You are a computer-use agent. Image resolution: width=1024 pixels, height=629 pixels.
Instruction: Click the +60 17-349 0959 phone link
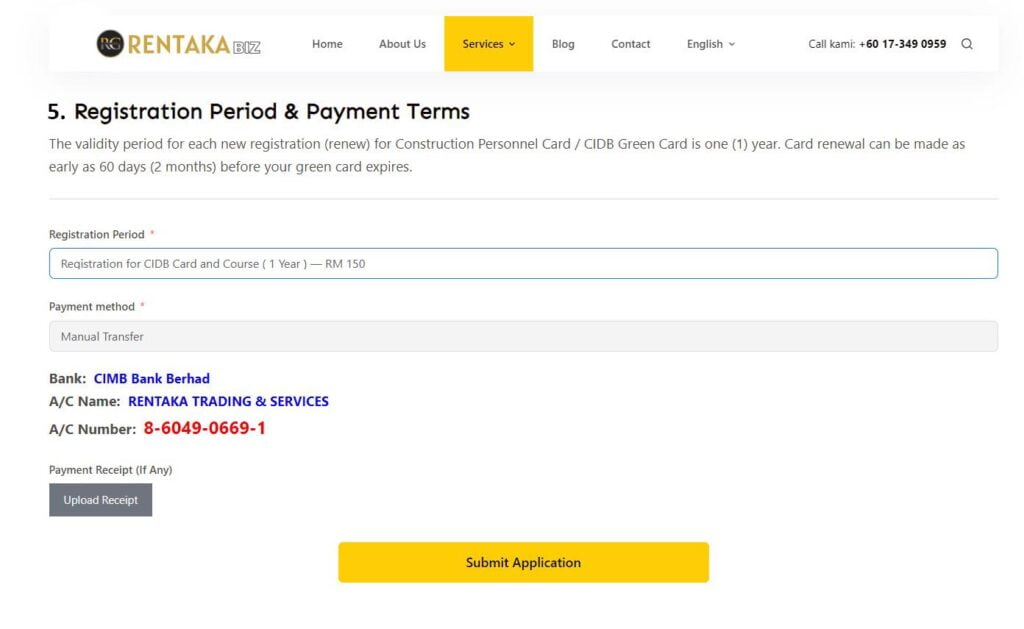pyautogui.click(x=903, y=44)
